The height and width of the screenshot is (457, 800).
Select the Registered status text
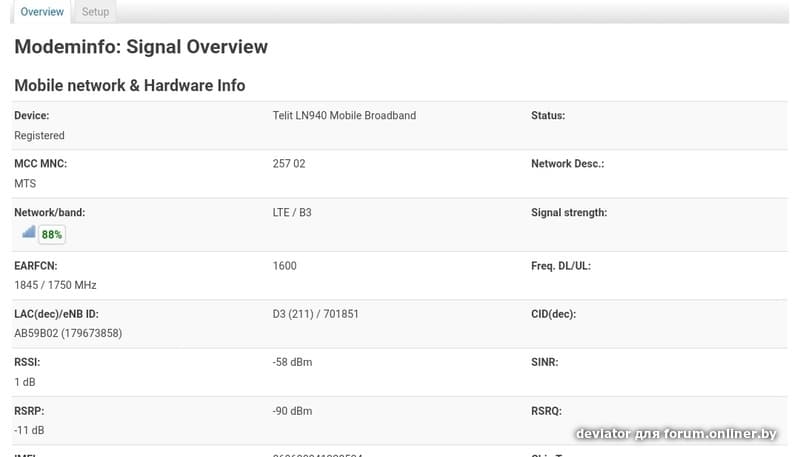pos(39,136)
